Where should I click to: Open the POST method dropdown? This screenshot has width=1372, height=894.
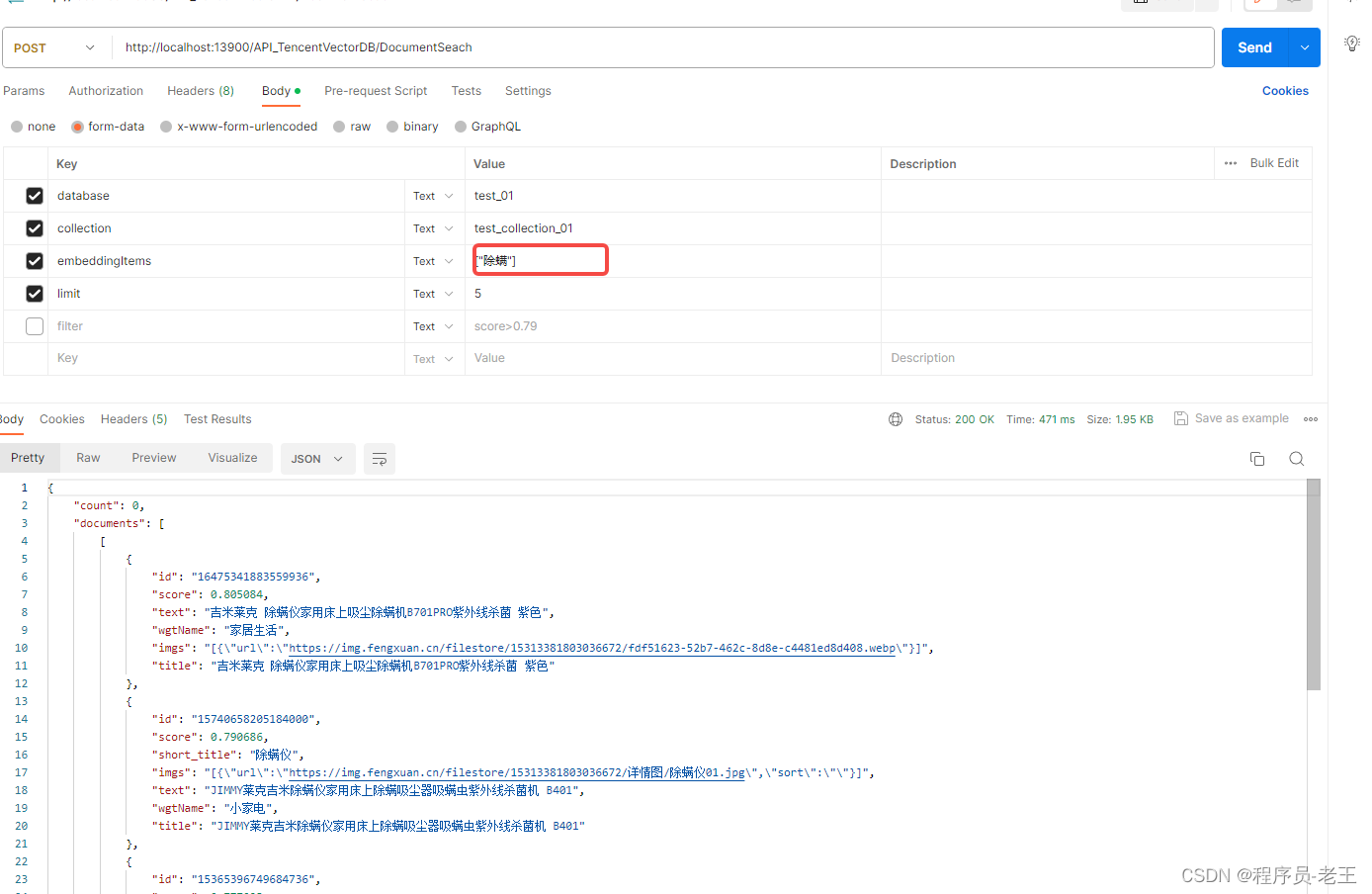[x=55, y=47]
